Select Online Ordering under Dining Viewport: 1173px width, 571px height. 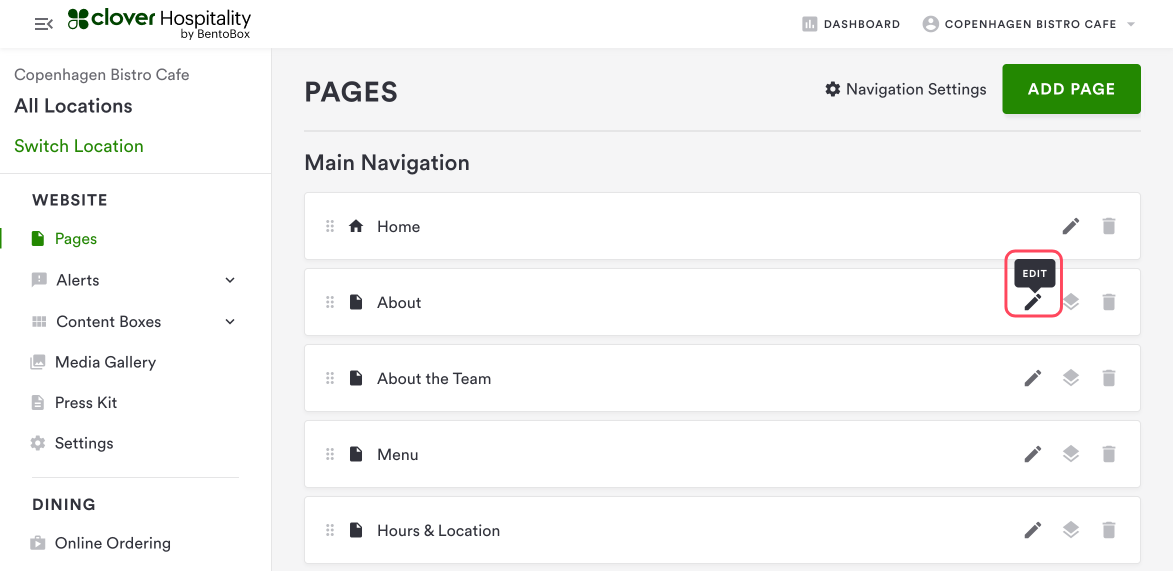point(112,543)
